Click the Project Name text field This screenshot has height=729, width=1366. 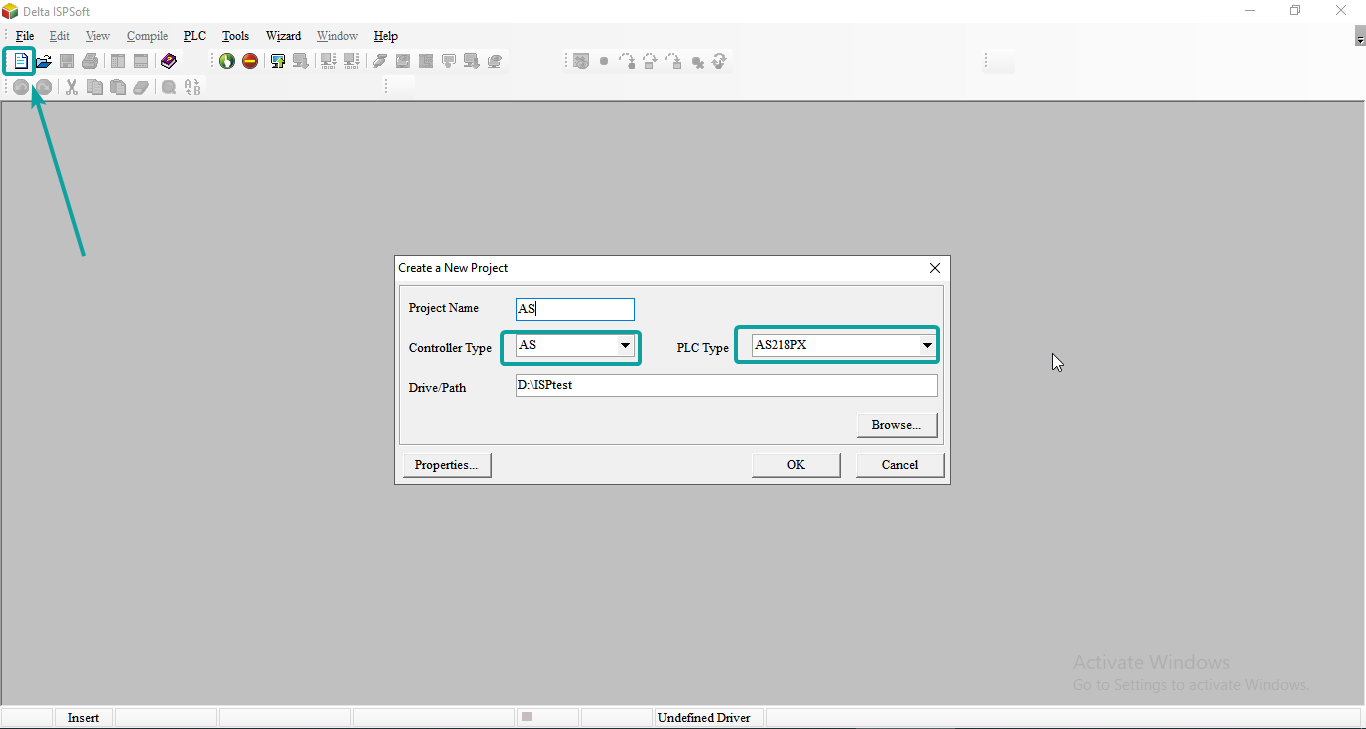(575, 309)
